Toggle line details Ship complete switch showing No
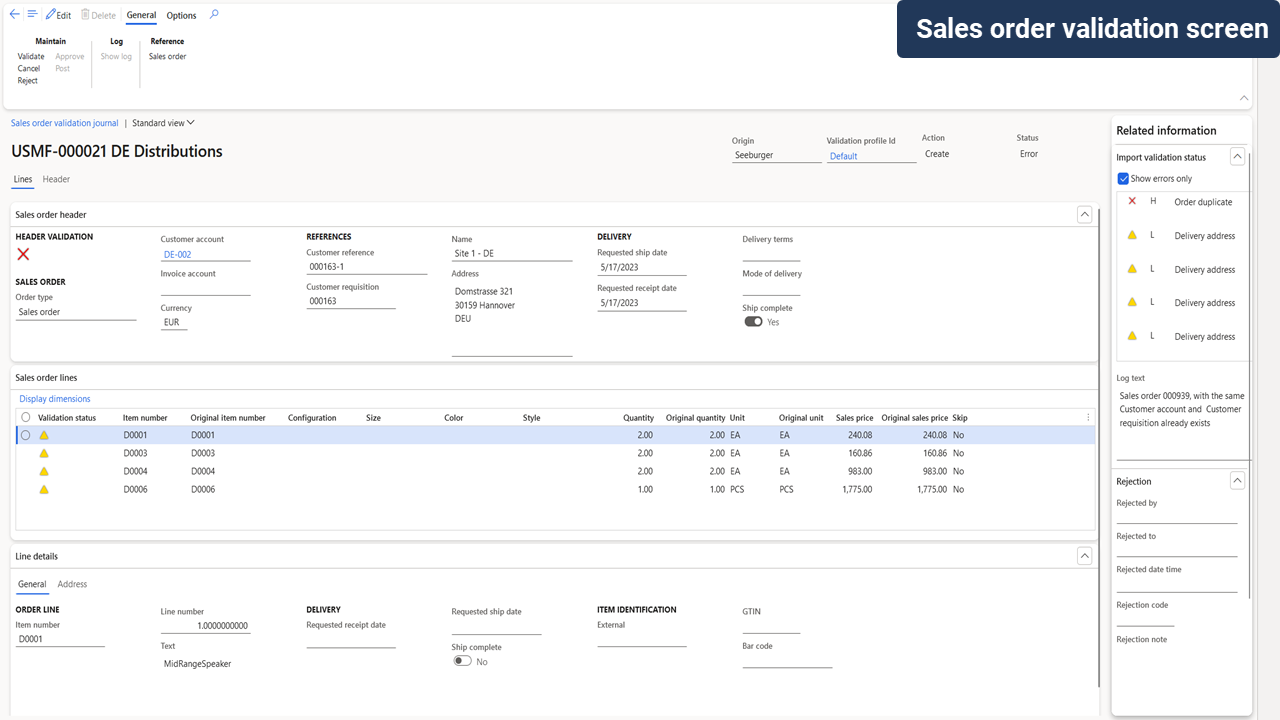Image resolution: width=1280 pixels, height=720 pixels. (x=462, y=661)
